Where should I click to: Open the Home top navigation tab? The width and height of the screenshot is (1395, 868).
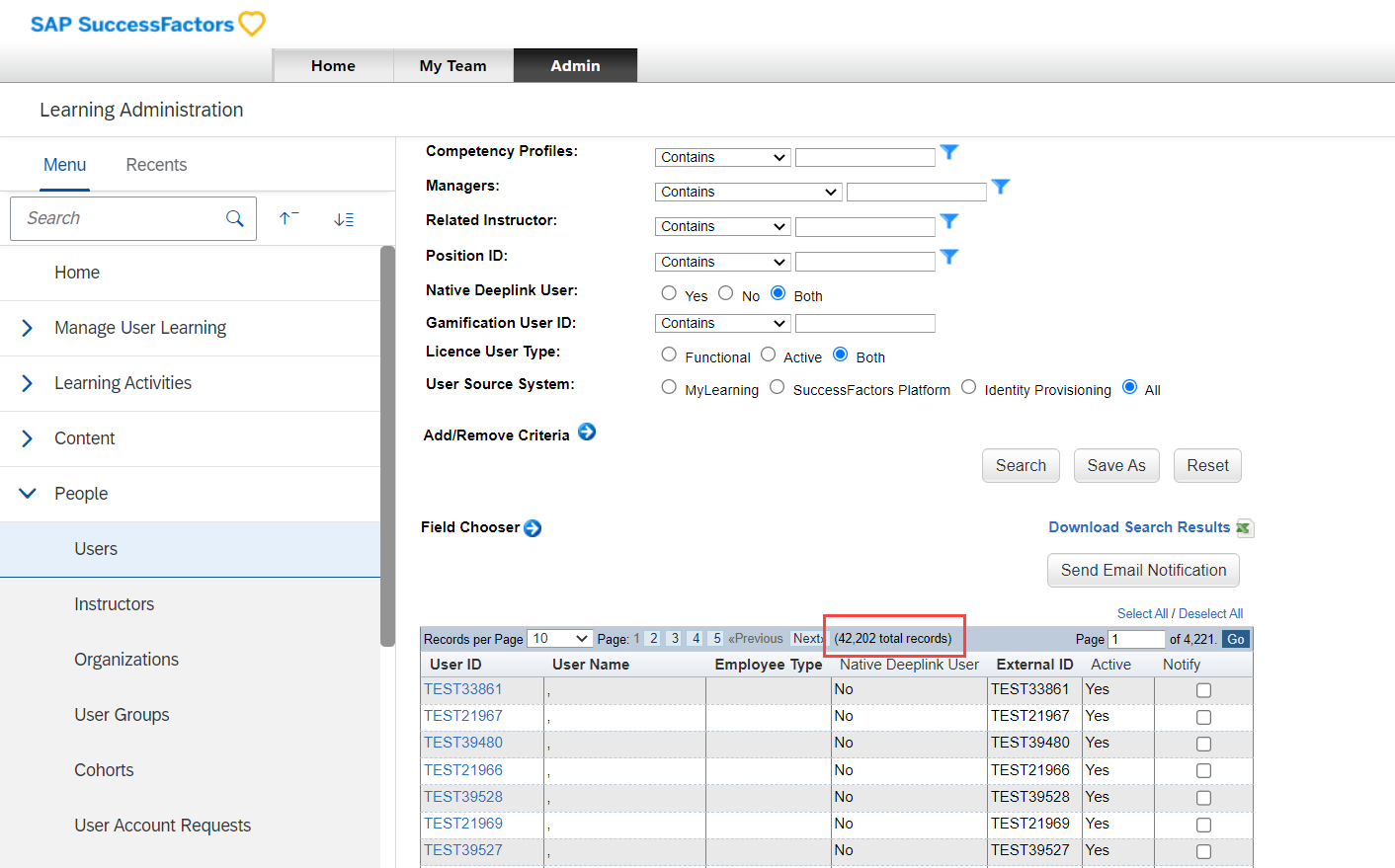coord(333,65)
